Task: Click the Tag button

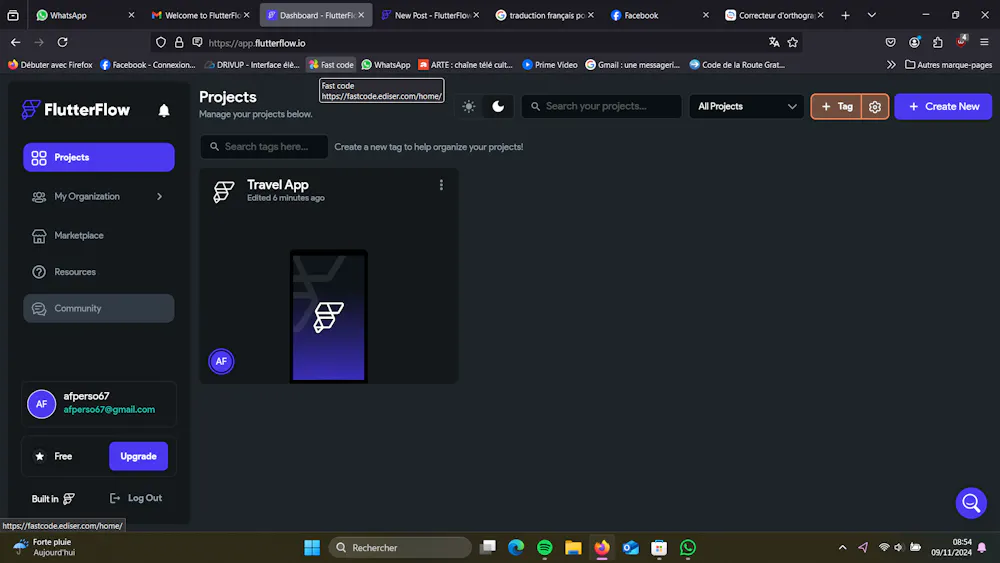Action: tap(837, 107)
